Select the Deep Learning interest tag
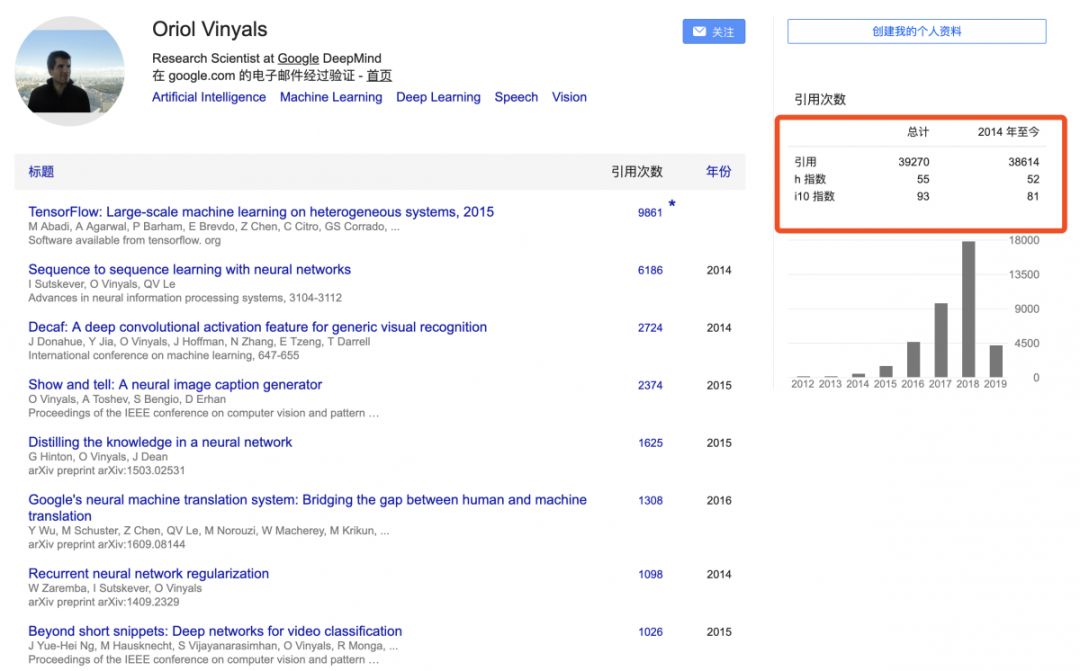Viewport: 1080px width, 671px height. pyautogui.click(x=438, y=97)
